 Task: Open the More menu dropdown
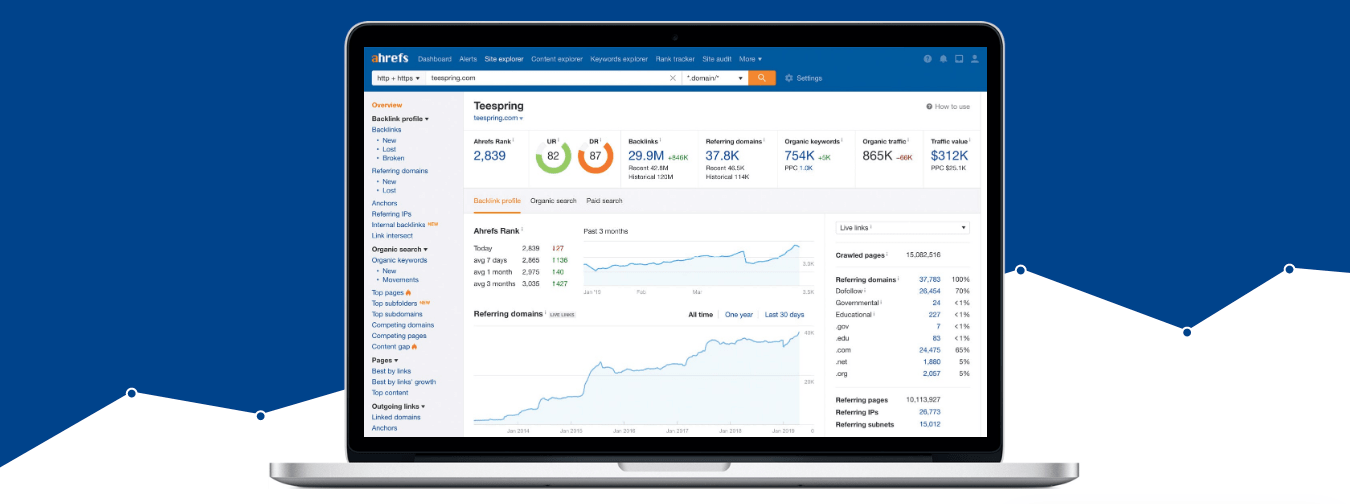pos(750,59)
